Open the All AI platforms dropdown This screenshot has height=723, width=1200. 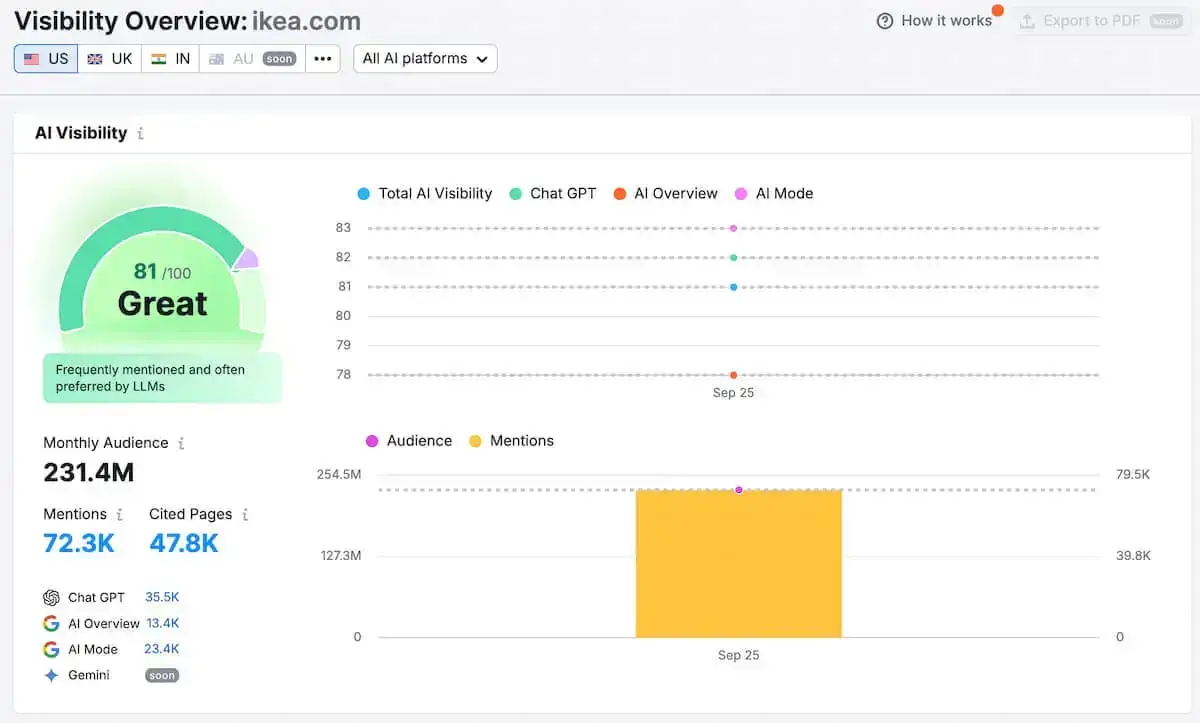pyautogui.click(x=424, y=58)
